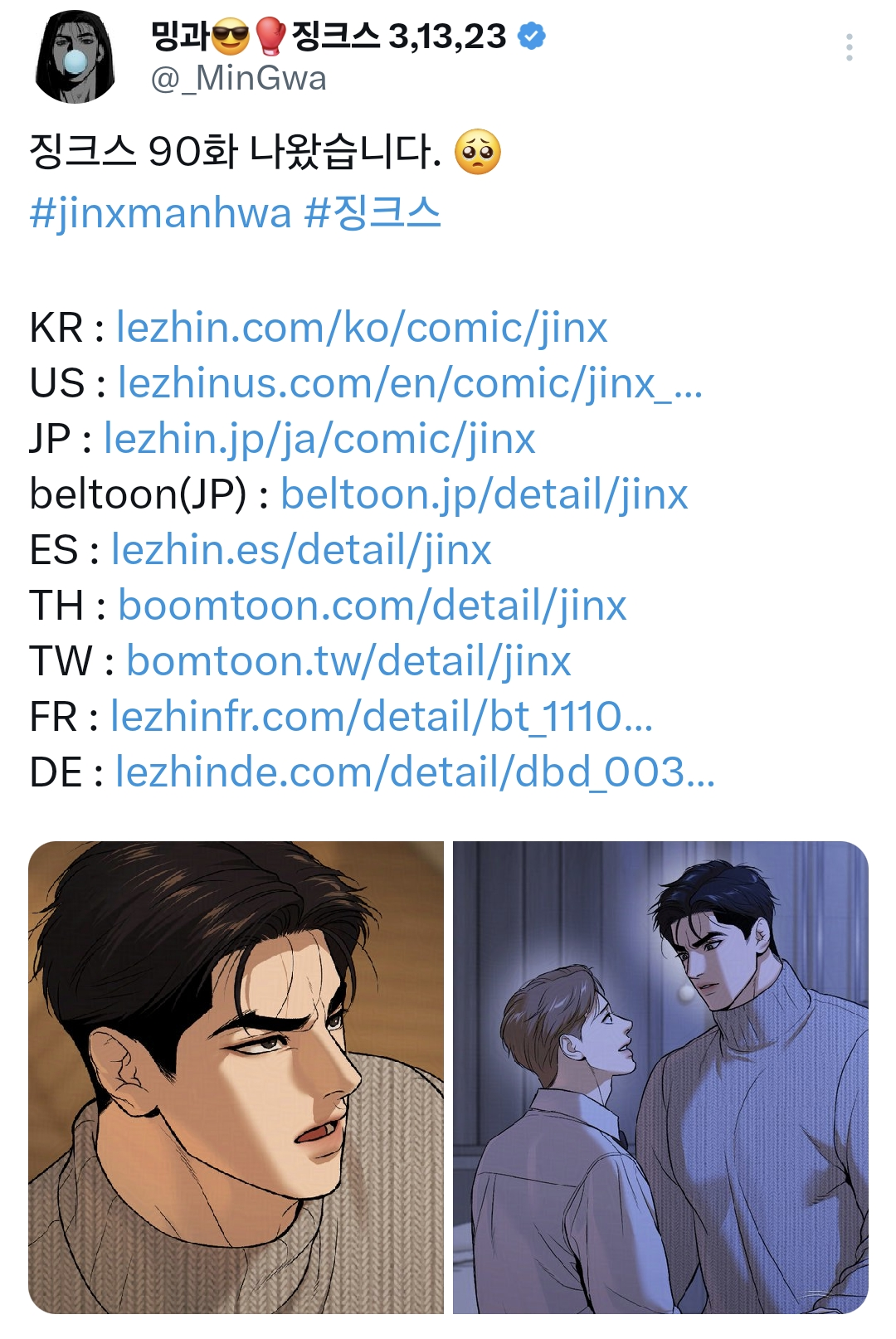Open the KR lezhin.com/ko/comic/jinx link
The width and height of the screenshot is (896, 1339).
[362, 328]
